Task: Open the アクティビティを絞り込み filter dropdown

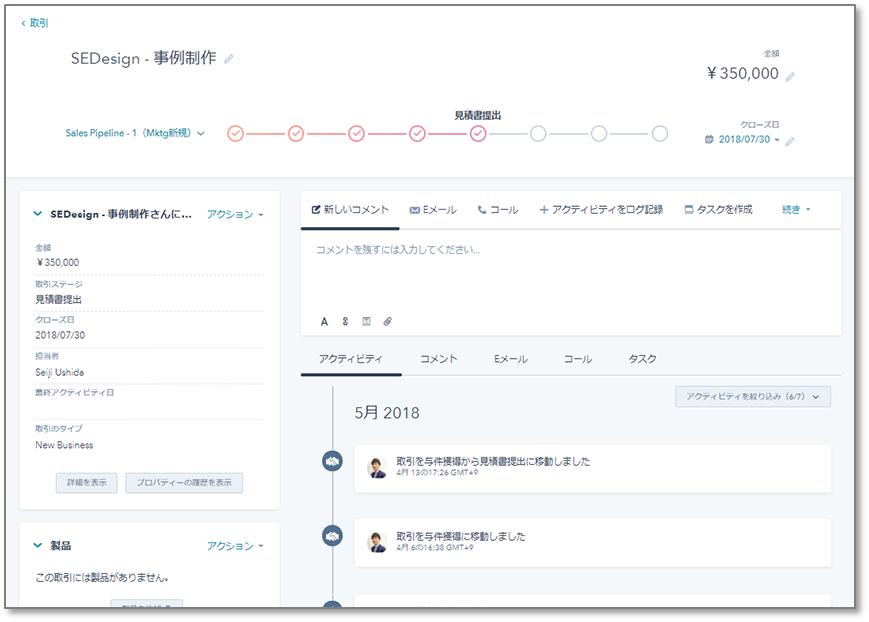Action: (752, 397)
